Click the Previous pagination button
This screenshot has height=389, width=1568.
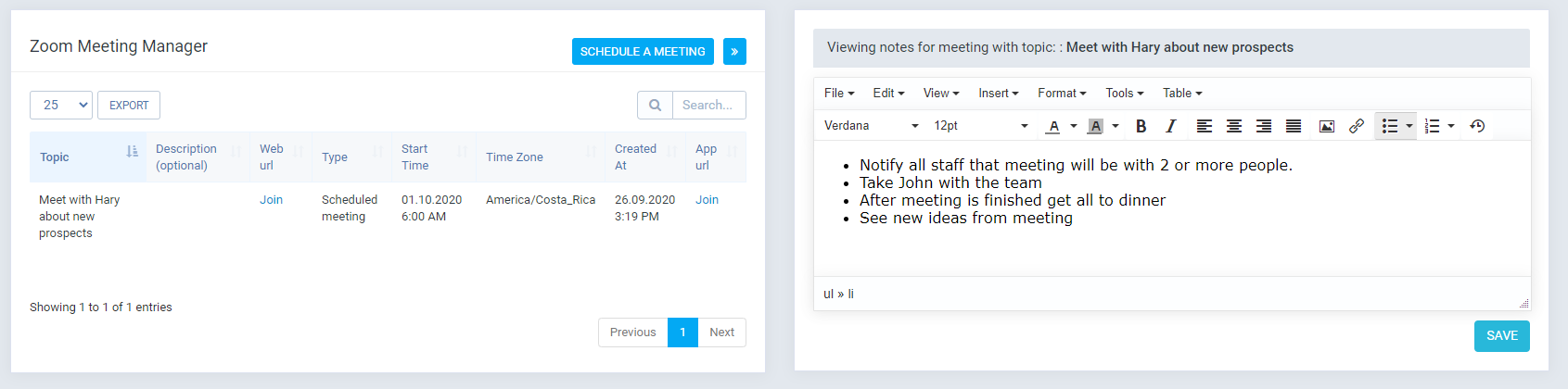(x=633, y=333)
